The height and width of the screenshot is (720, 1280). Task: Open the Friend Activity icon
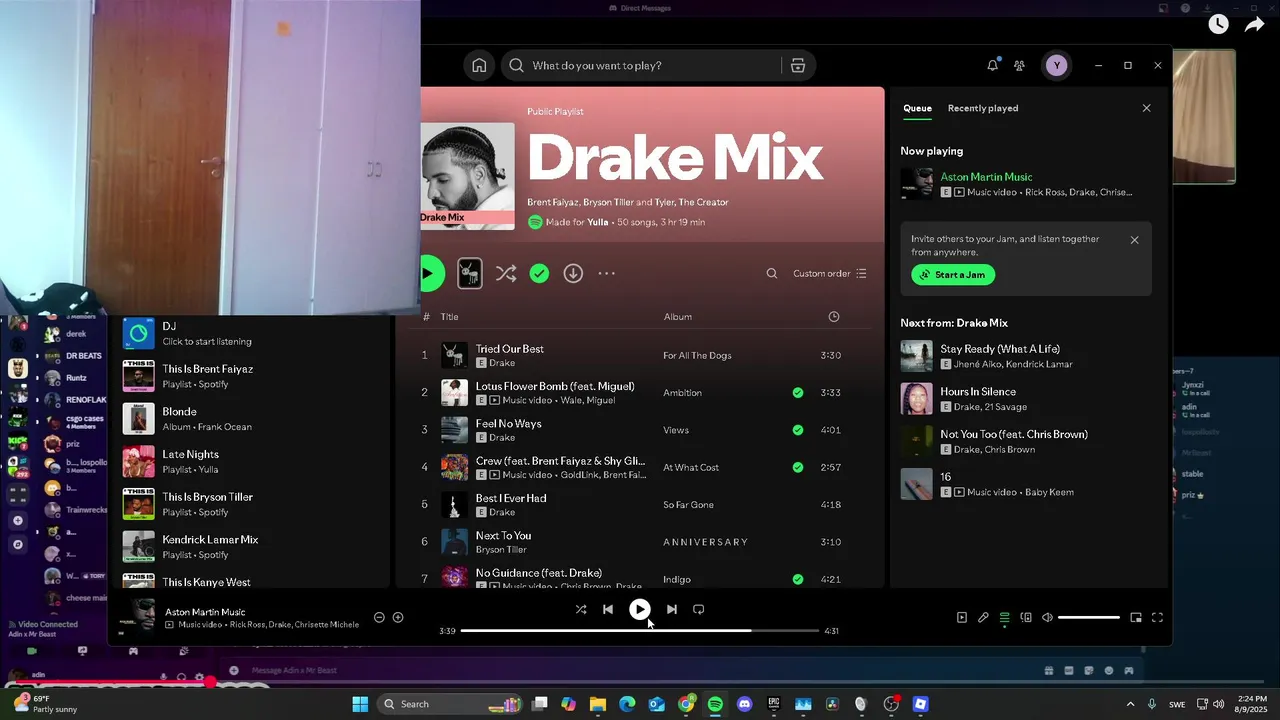point(1019,65)
